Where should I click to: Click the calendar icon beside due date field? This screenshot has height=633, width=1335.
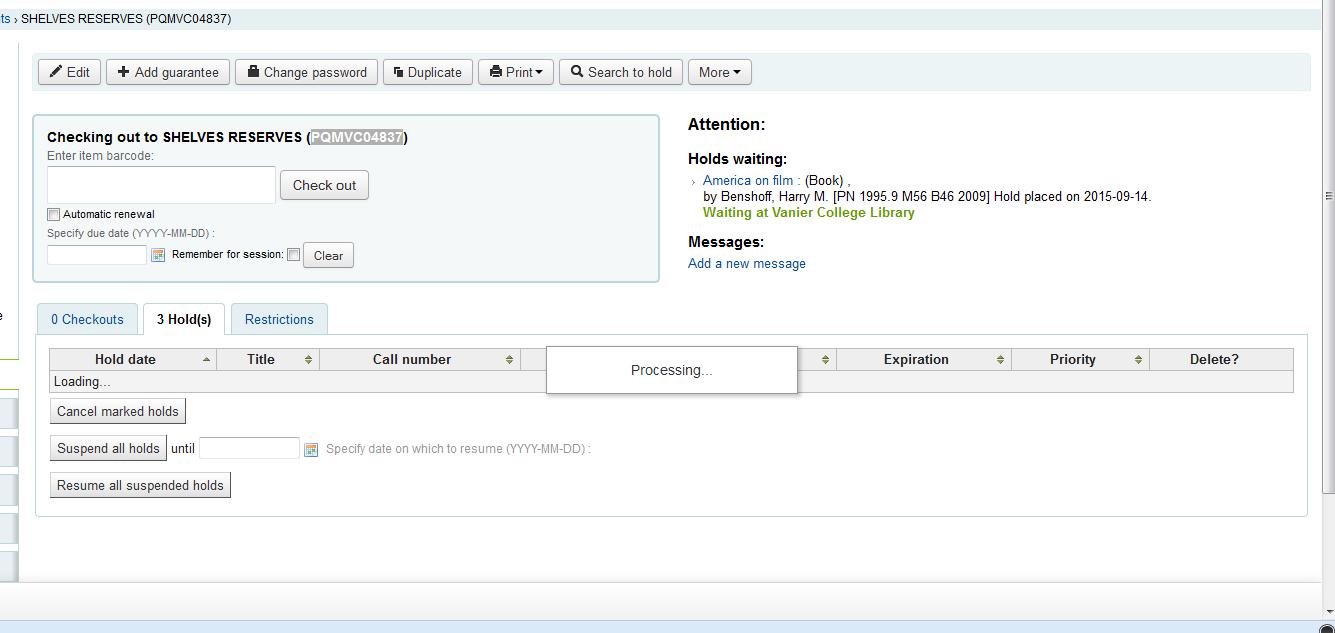[x=158, y=255]
